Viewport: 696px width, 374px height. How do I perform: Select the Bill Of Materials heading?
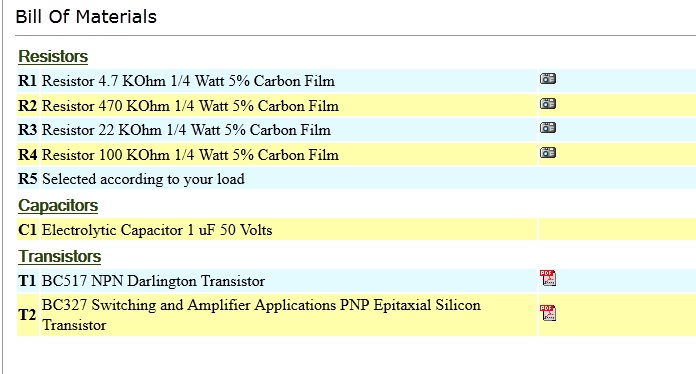[86, 17]
